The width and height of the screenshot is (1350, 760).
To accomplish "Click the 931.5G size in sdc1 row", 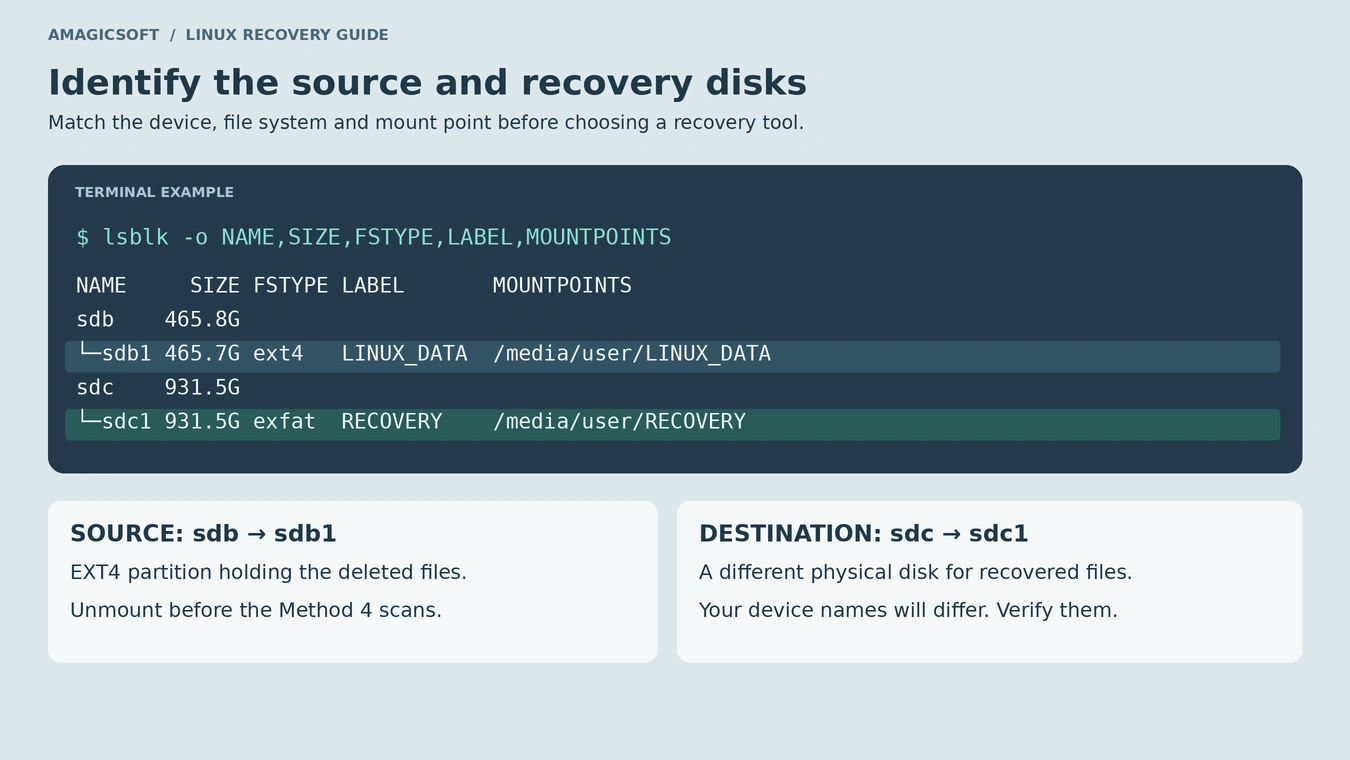I will click(202, 422).
